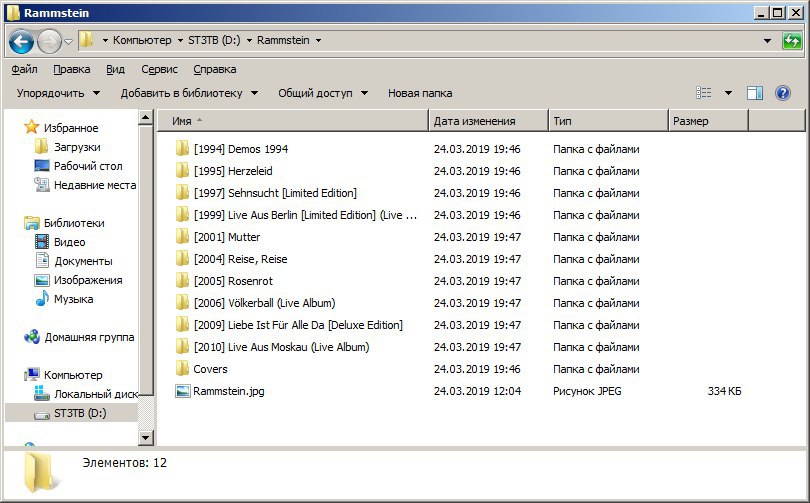Open the view options dropdown arrow
Image resolution: width=810 pixels, height=503 pixels.
728,93
